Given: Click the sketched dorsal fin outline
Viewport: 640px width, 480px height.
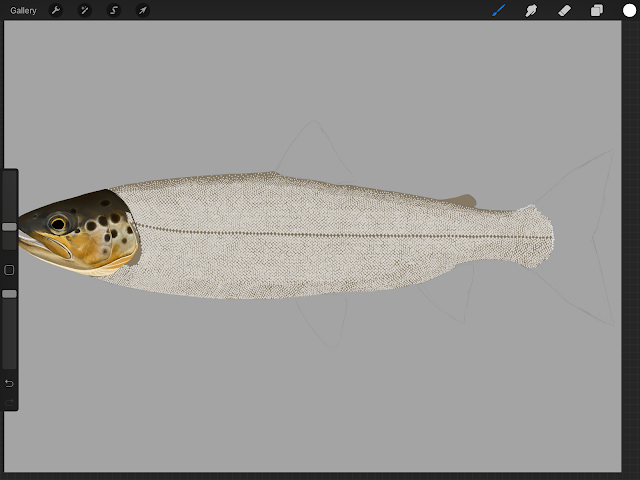Looking at the screenshot, I should [x=315, y=147].
